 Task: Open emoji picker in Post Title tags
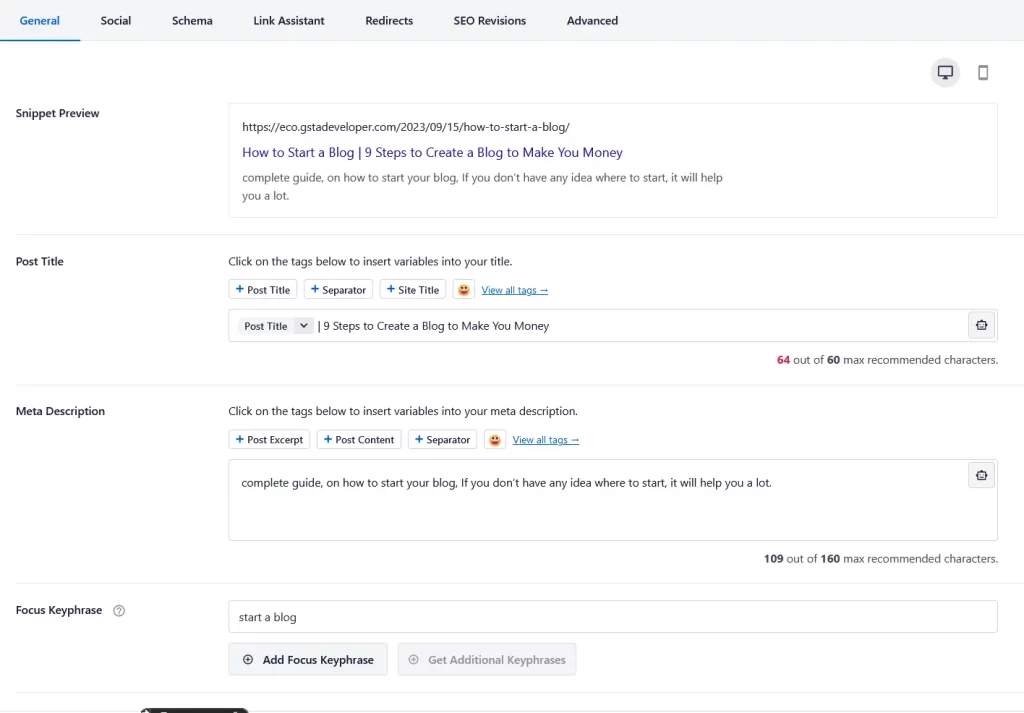pyautogui.click(x=464, y=289)
